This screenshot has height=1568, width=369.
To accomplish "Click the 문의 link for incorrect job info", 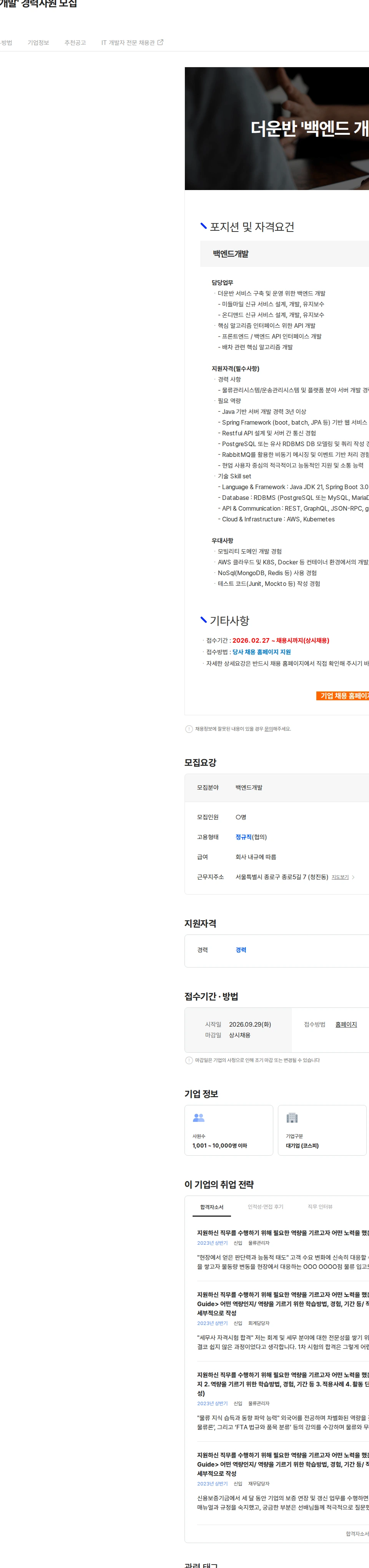I will 268,729.
